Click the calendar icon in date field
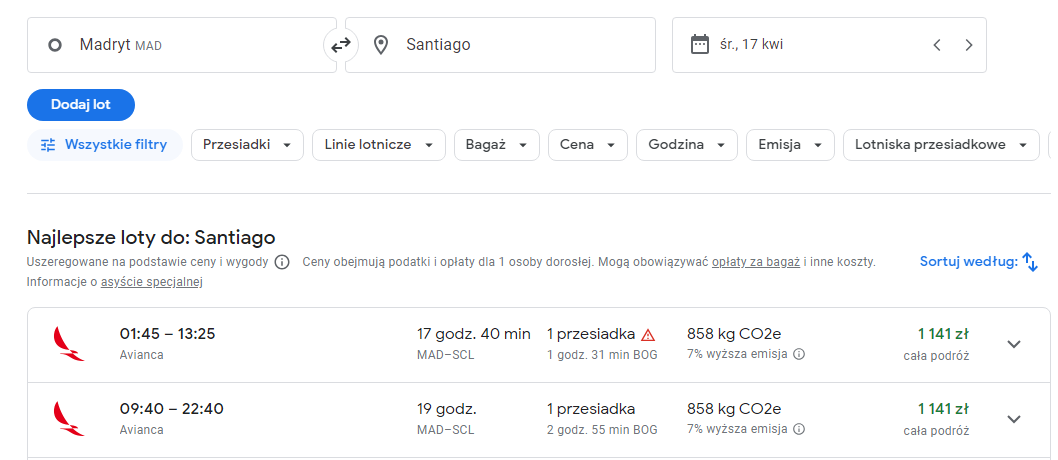Screen dimensions: 1058x460 (700, 45)
